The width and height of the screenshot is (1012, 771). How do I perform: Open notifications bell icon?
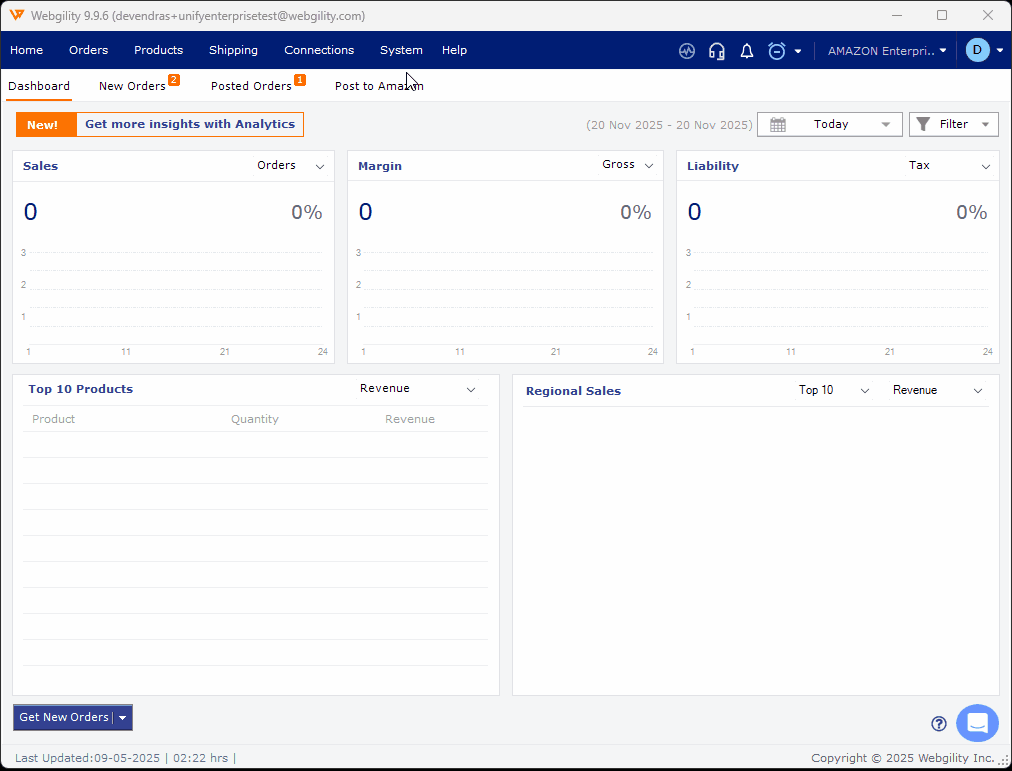pos(746,51)
